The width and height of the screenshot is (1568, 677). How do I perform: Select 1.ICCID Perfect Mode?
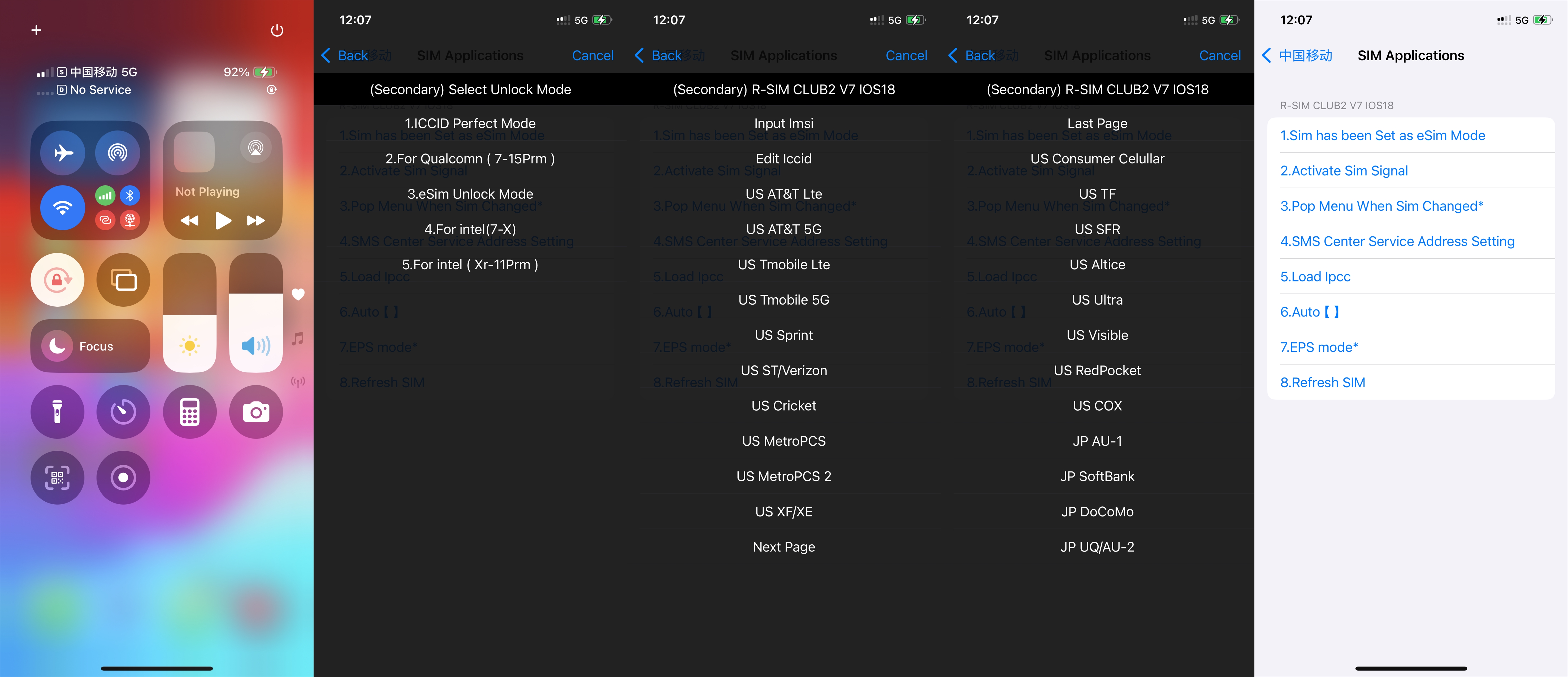470,124
